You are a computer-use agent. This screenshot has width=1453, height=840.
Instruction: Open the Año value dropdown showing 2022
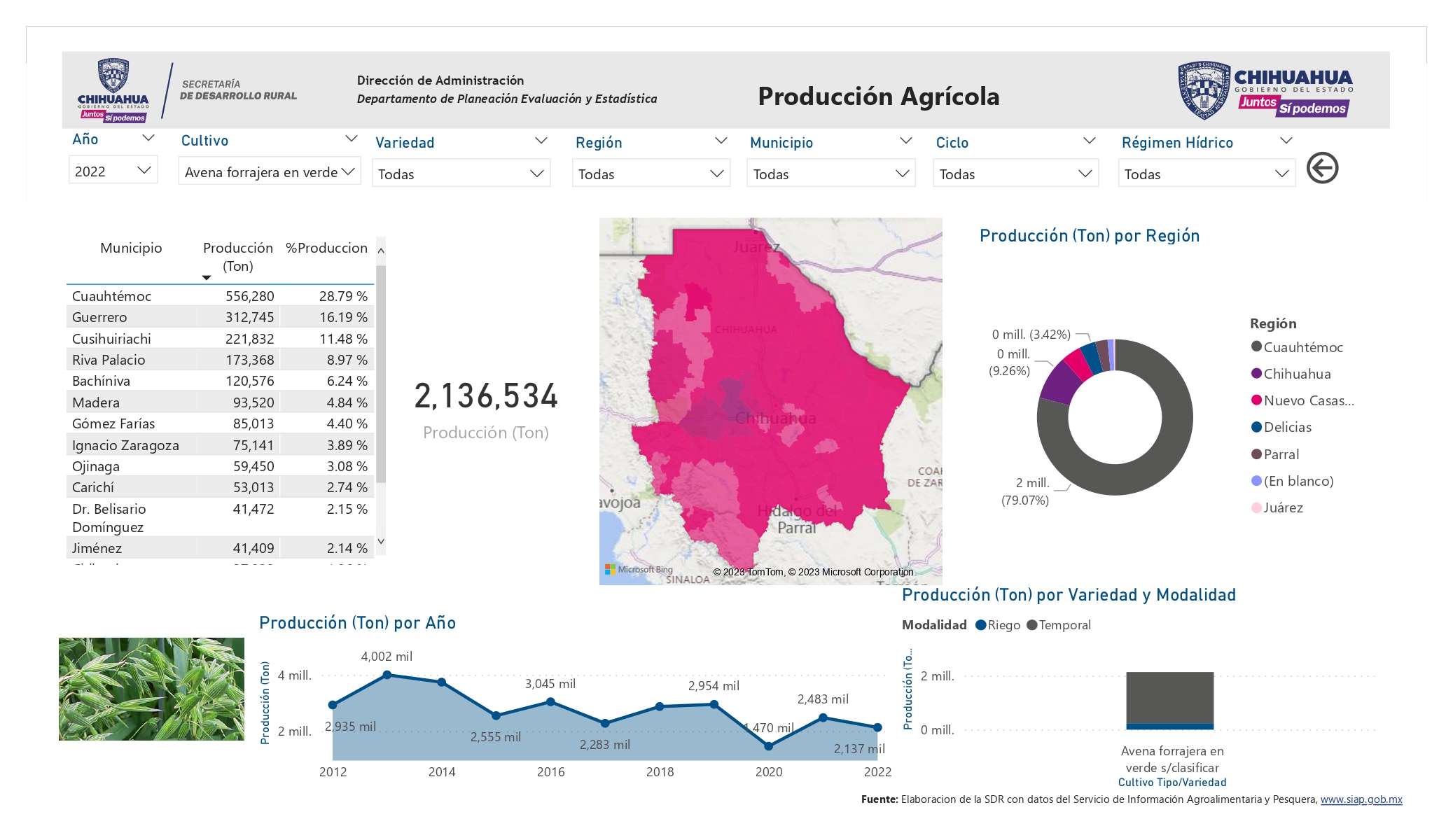(113, 171)
